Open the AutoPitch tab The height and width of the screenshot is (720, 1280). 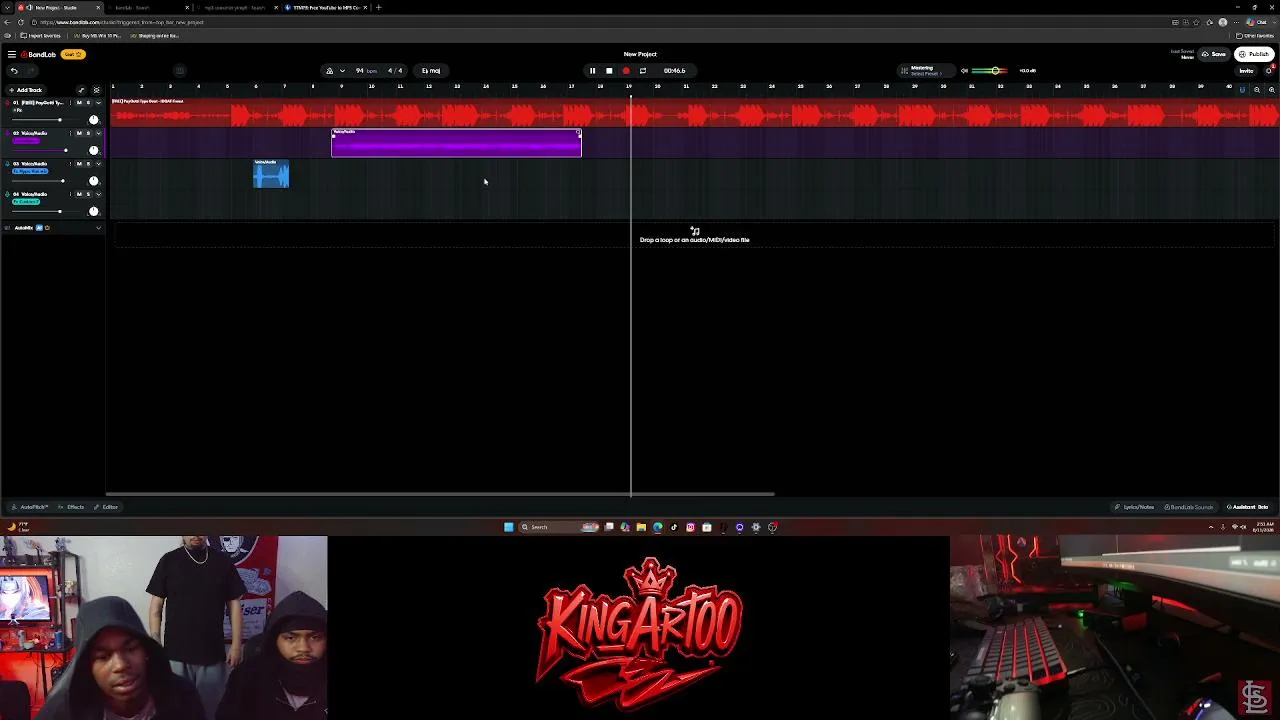(30, 507)
